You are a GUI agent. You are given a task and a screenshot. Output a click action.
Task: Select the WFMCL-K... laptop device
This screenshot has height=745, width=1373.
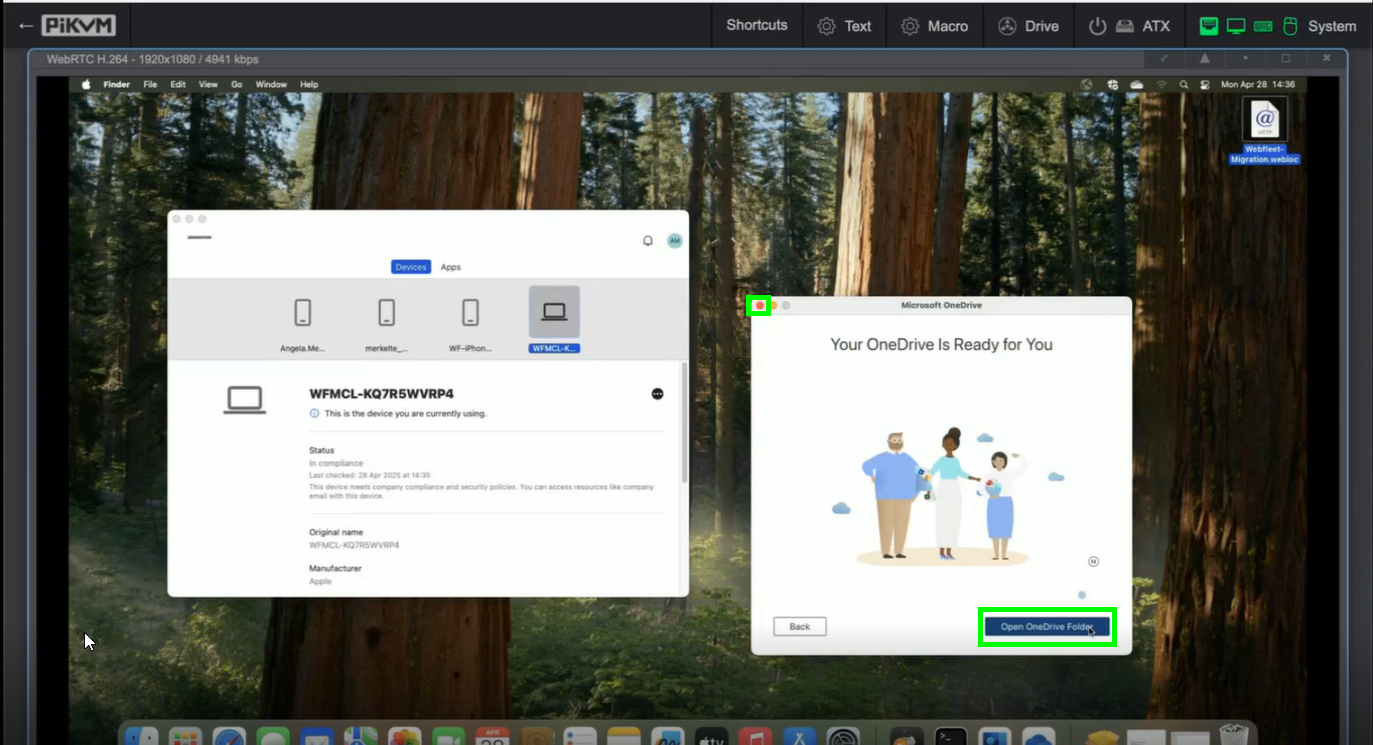click(x=554, y=321)
